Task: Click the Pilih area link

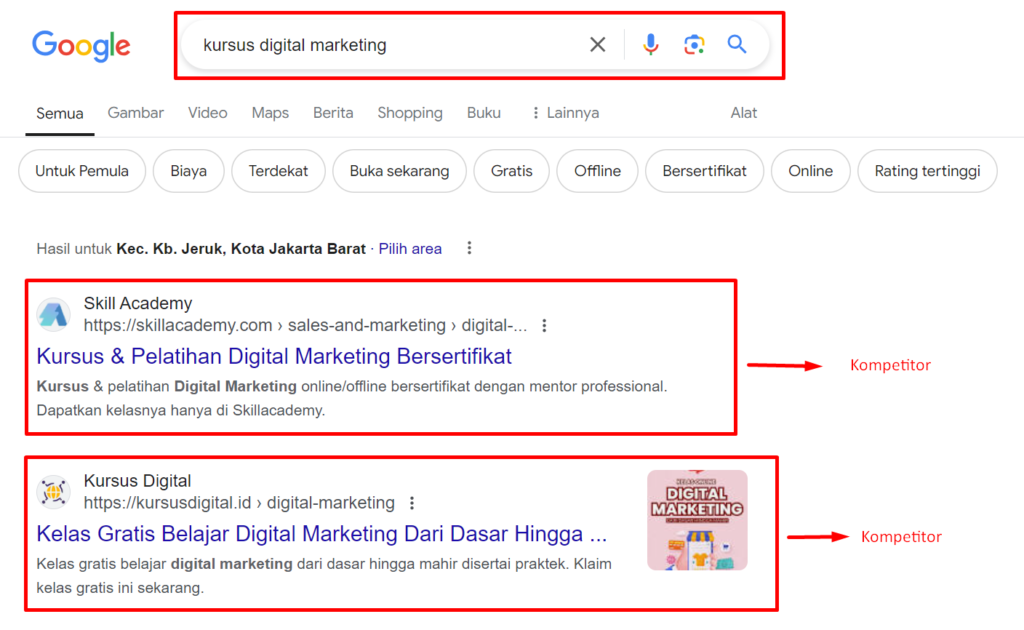Action: point(410,249)
